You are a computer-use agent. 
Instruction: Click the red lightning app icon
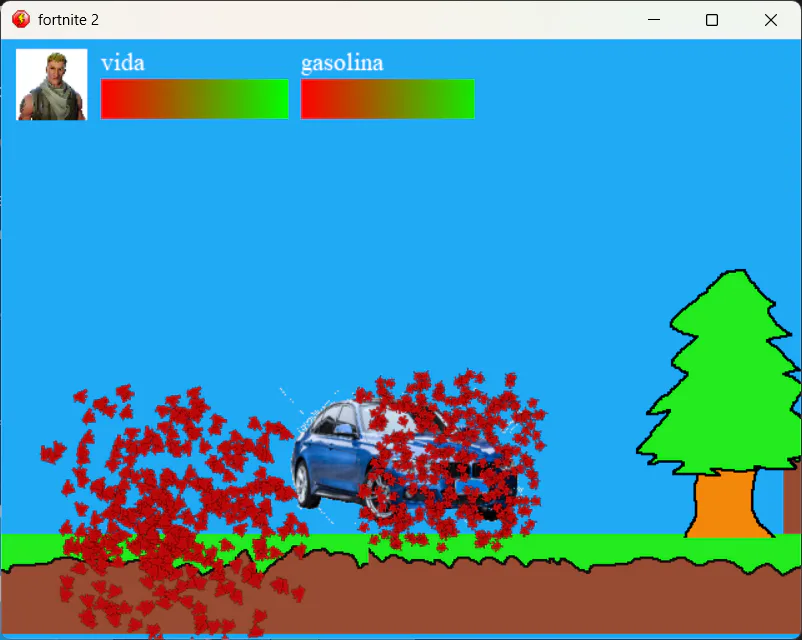pyautogui.click(x=21, y=19)
